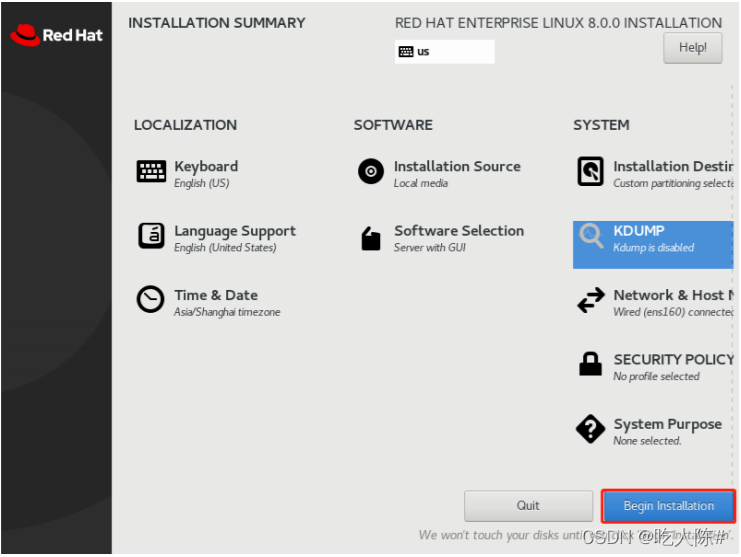Click 'English (United States)' language text

tap(225, 248)
